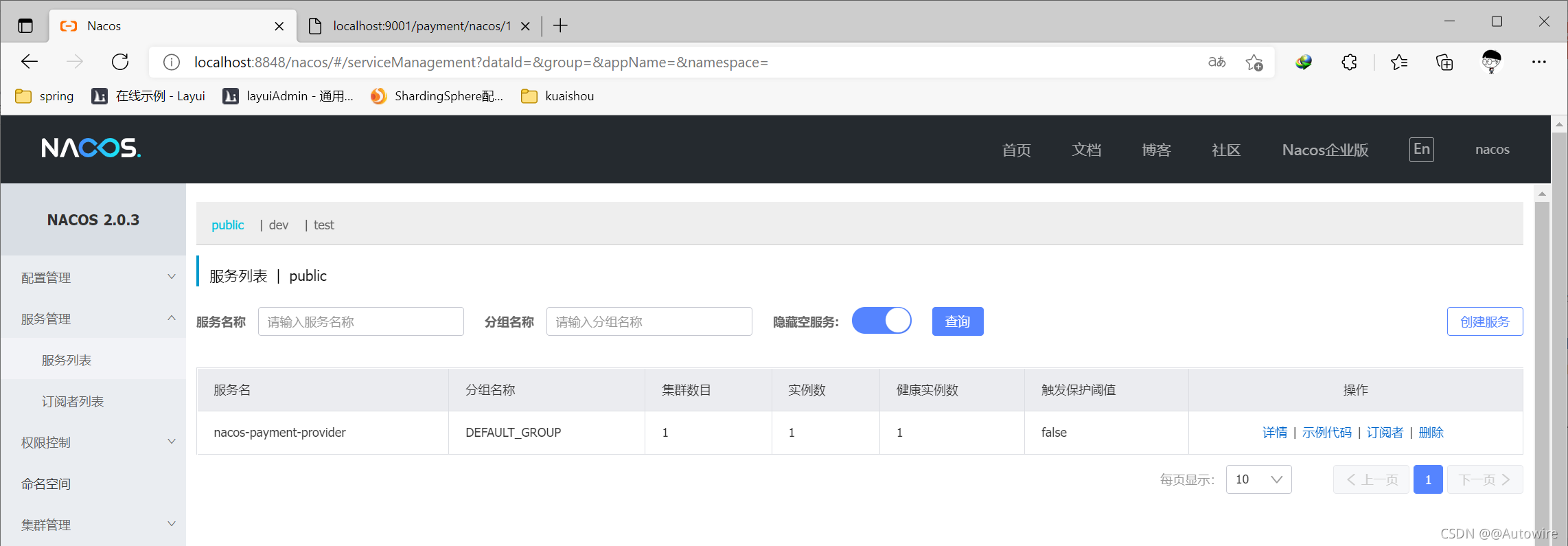Click the 下一页 pagination button
Image resolution: width=1568 pixels, height=546 pixels.
[1485, 479]
